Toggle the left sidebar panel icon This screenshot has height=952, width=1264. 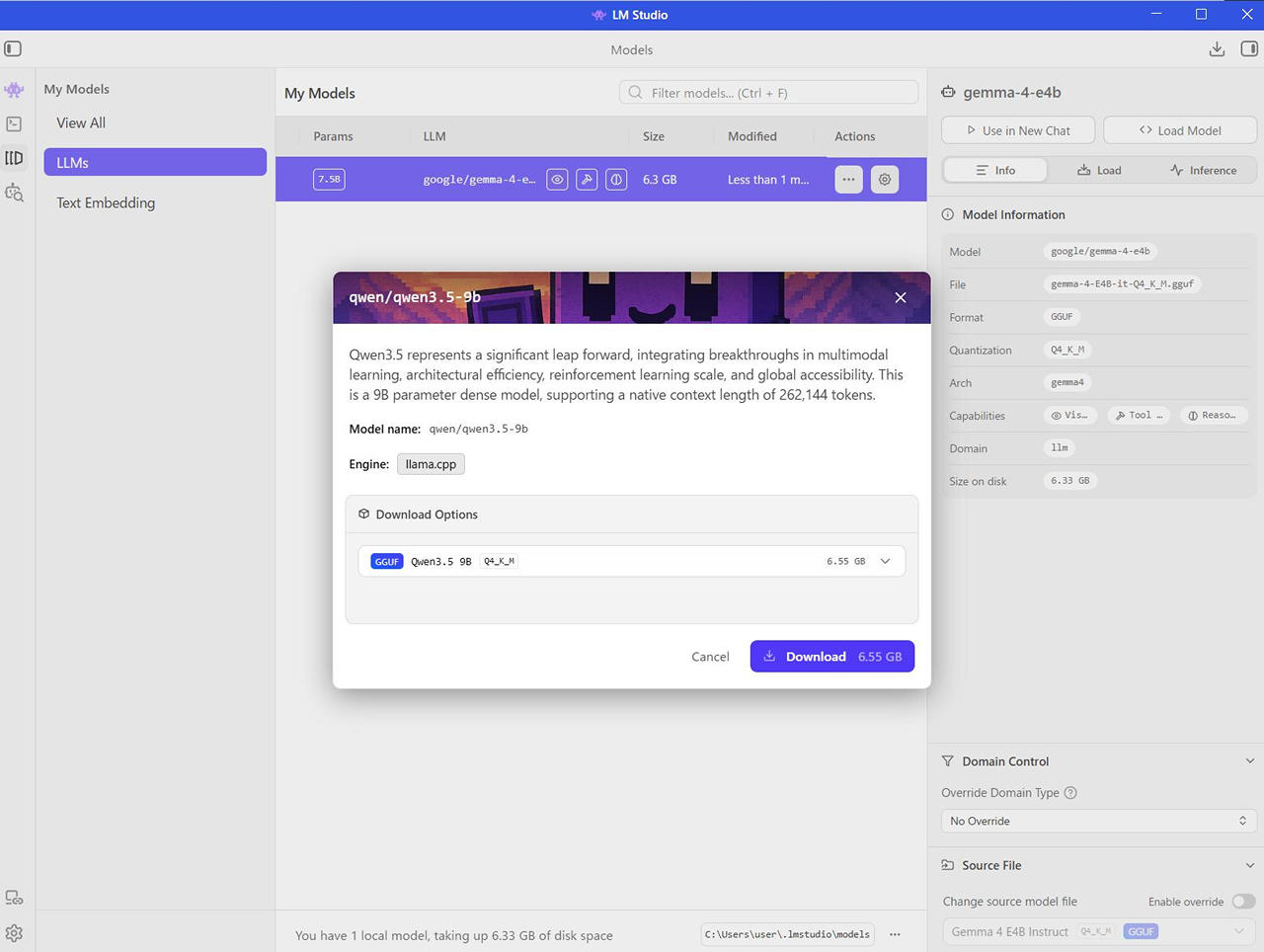pyautogui.click(x=13, y=49)
